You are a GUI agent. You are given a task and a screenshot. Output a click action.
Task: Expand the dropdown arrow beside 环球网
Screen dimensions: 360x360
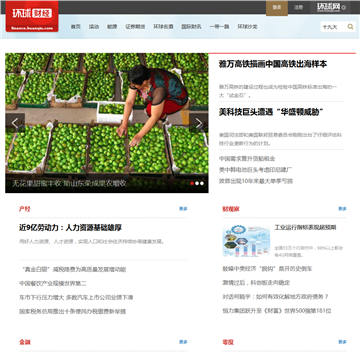344,7
